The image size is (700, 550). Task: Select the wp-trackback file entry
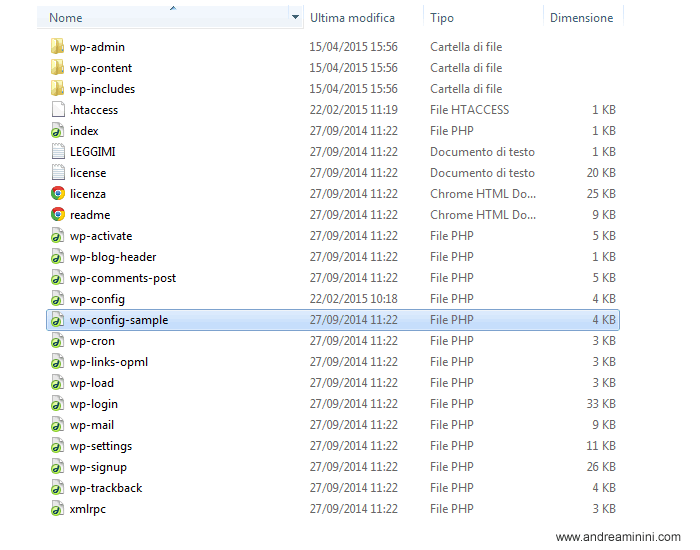[x=106, y=488]
